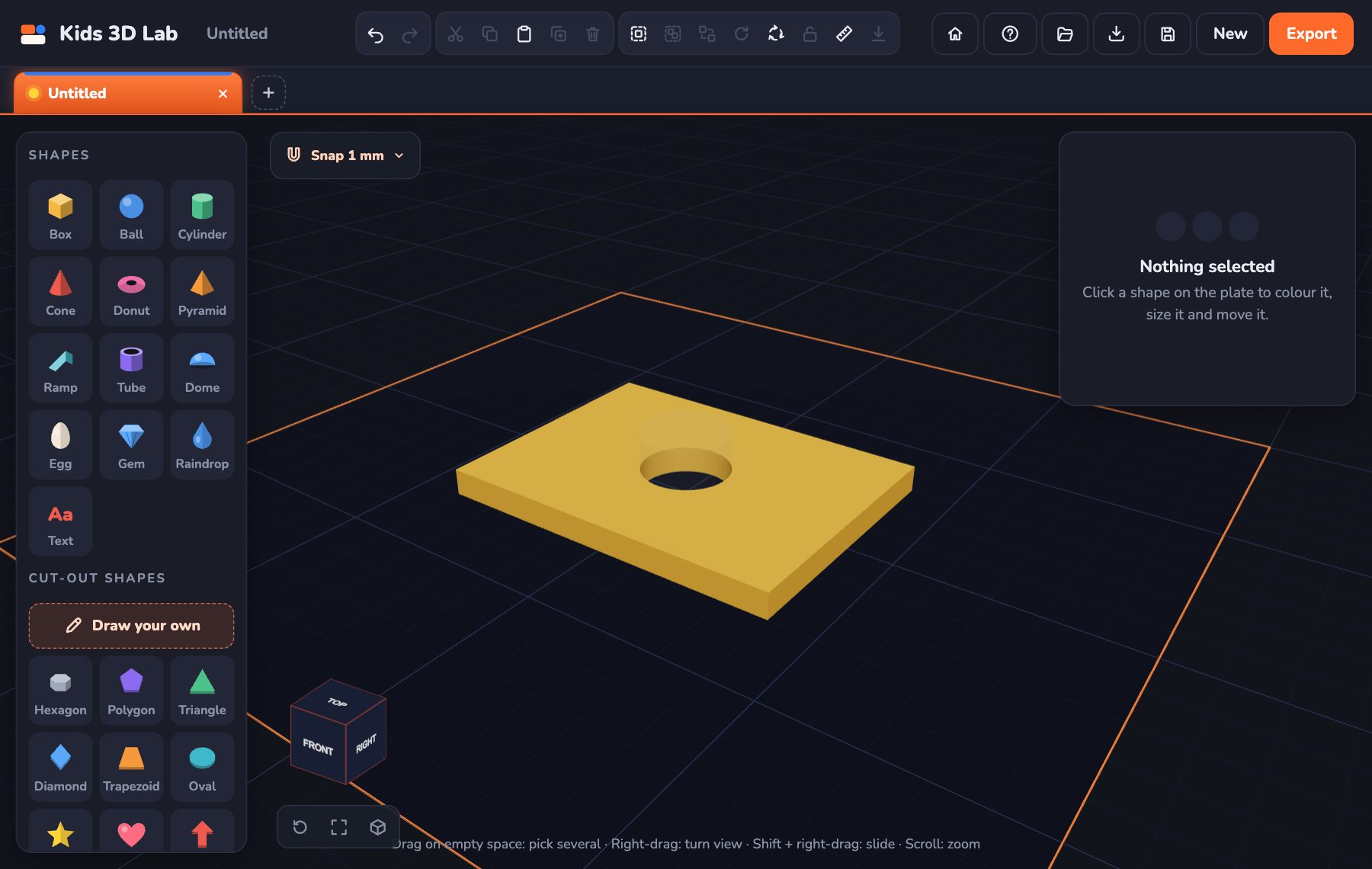Pick the Hexagon cut-out shape
This screenshot has width=1372, height=869.
point(60,691)
